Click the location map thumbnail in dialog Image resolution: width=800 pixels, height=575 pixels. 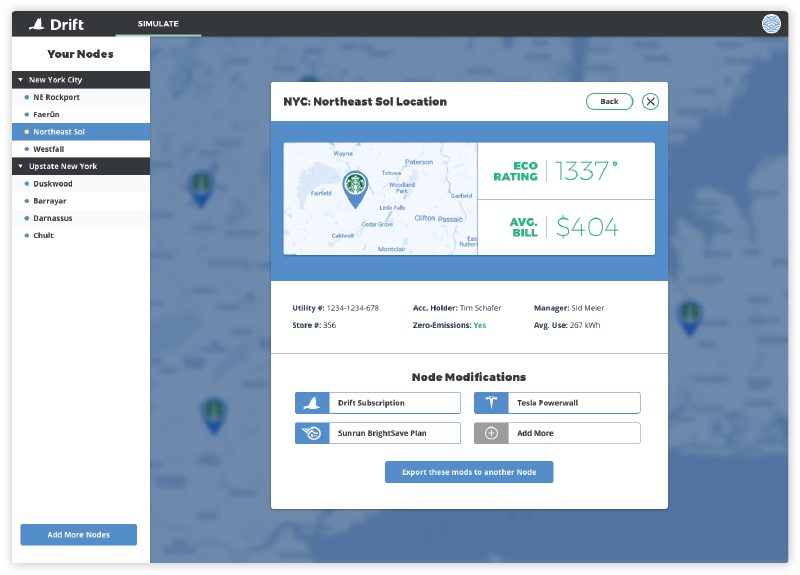coord(381,198)
